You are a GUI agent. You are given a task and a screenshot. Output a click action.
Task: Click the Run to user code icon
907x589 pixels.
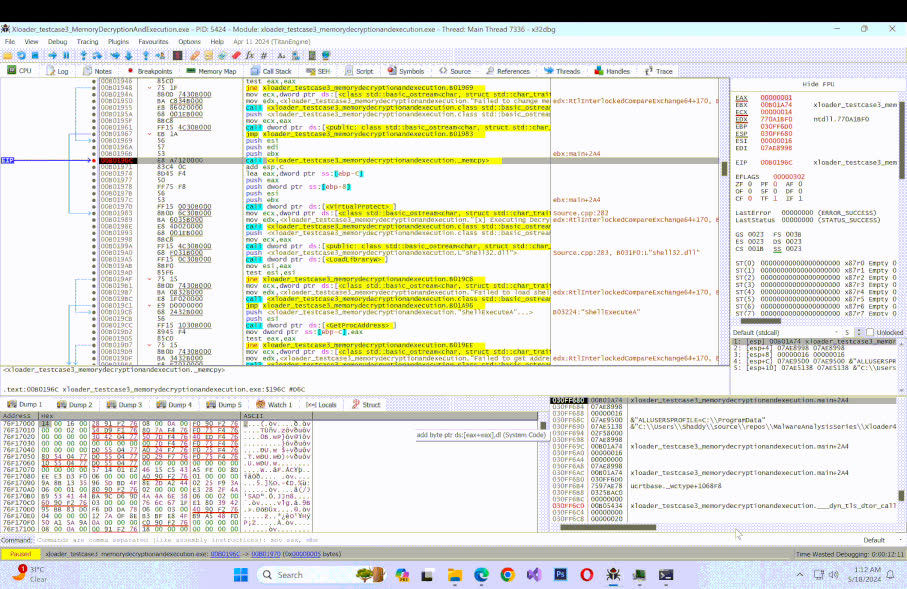click(x=160, y=56)
